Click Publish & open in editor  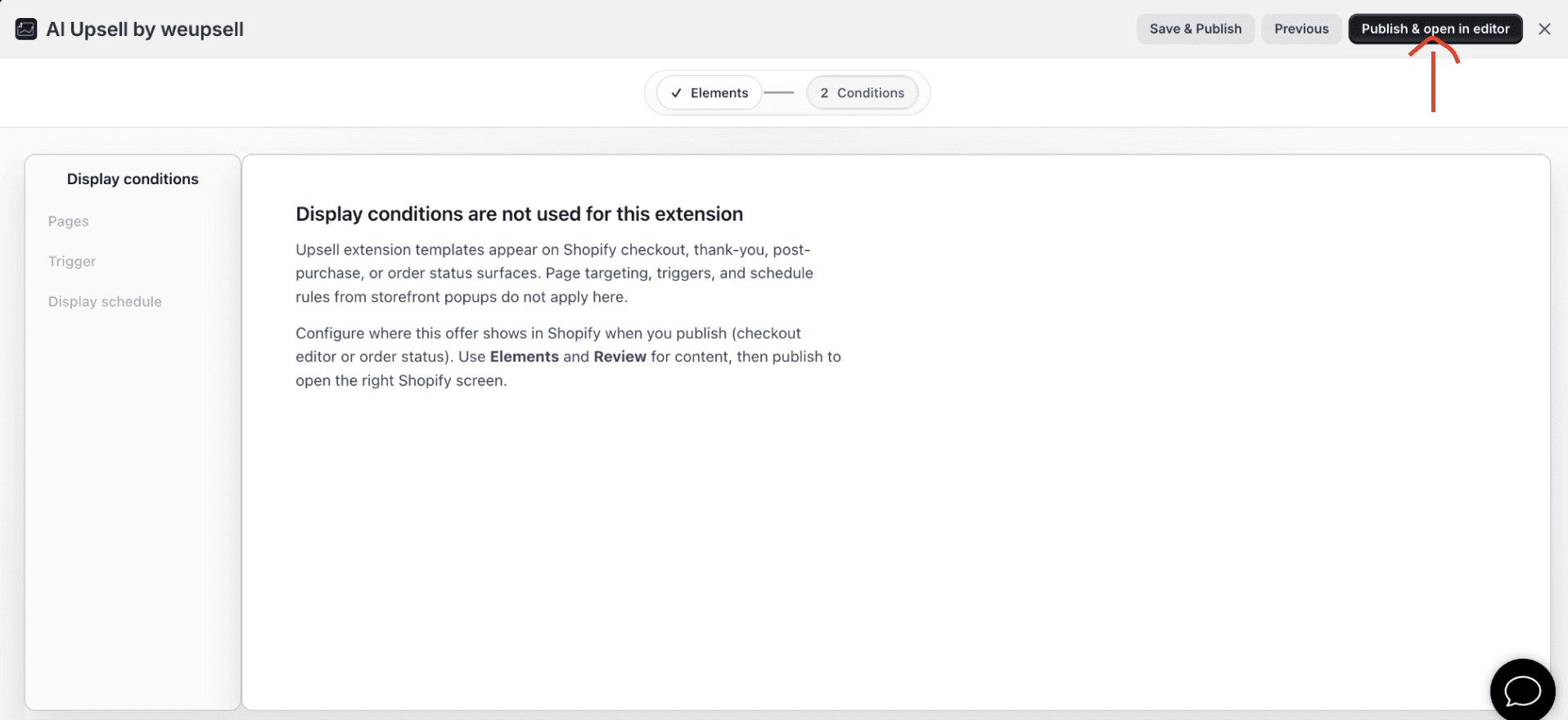pos(1435,29)
